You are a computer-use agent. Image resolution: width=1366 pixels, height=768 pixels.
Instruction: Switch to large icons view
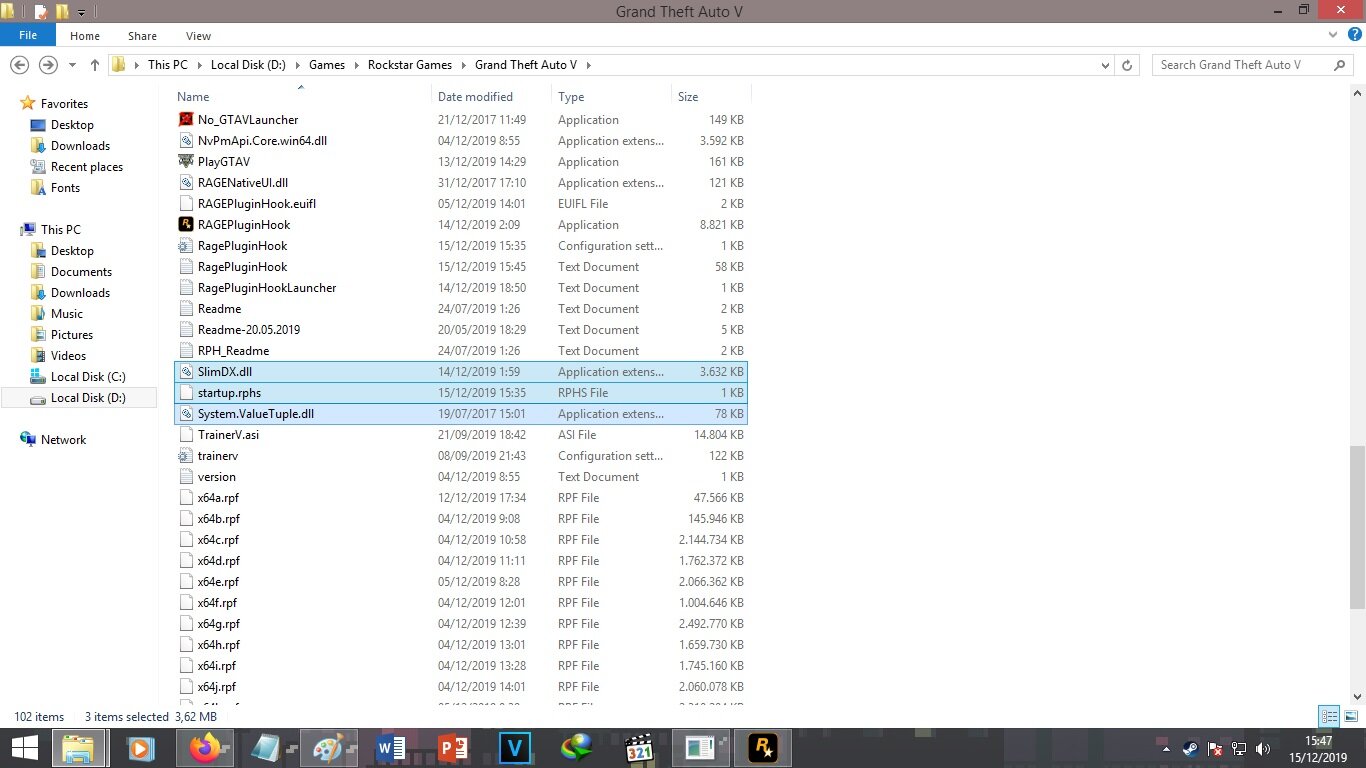[1349, 716]
